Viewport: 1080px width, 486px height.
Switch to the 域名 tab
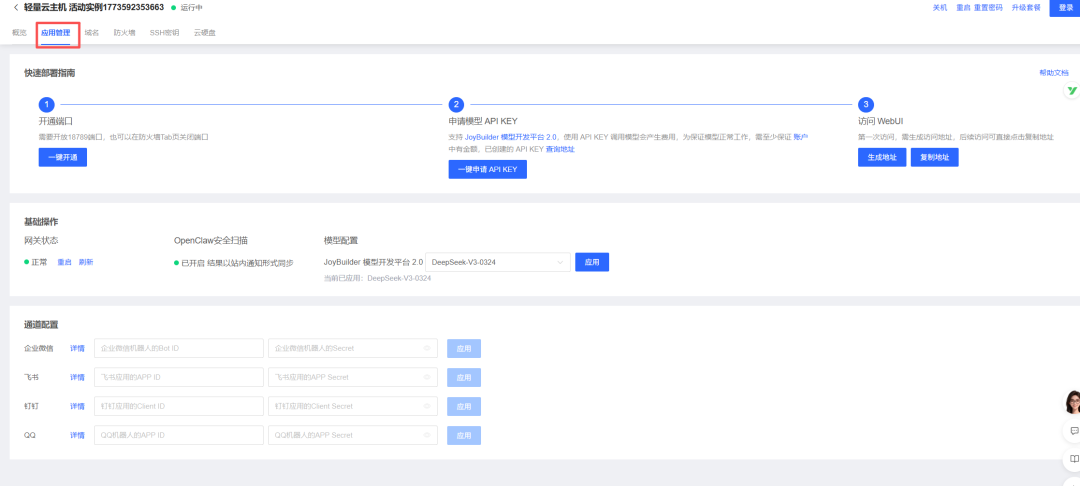tap(92, 32)
